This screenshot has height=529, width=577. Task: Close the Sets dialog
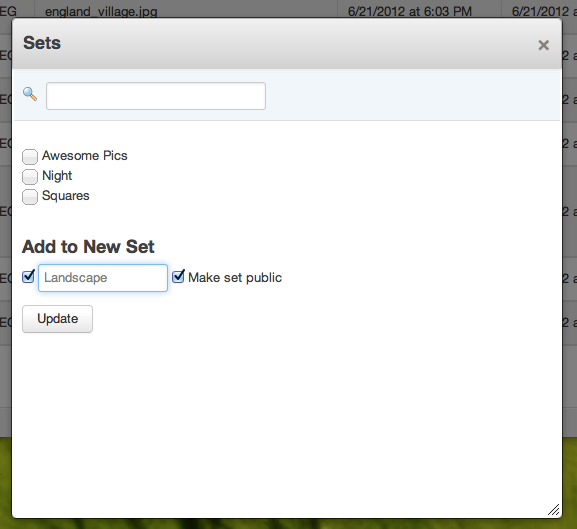tap(544, 45)
